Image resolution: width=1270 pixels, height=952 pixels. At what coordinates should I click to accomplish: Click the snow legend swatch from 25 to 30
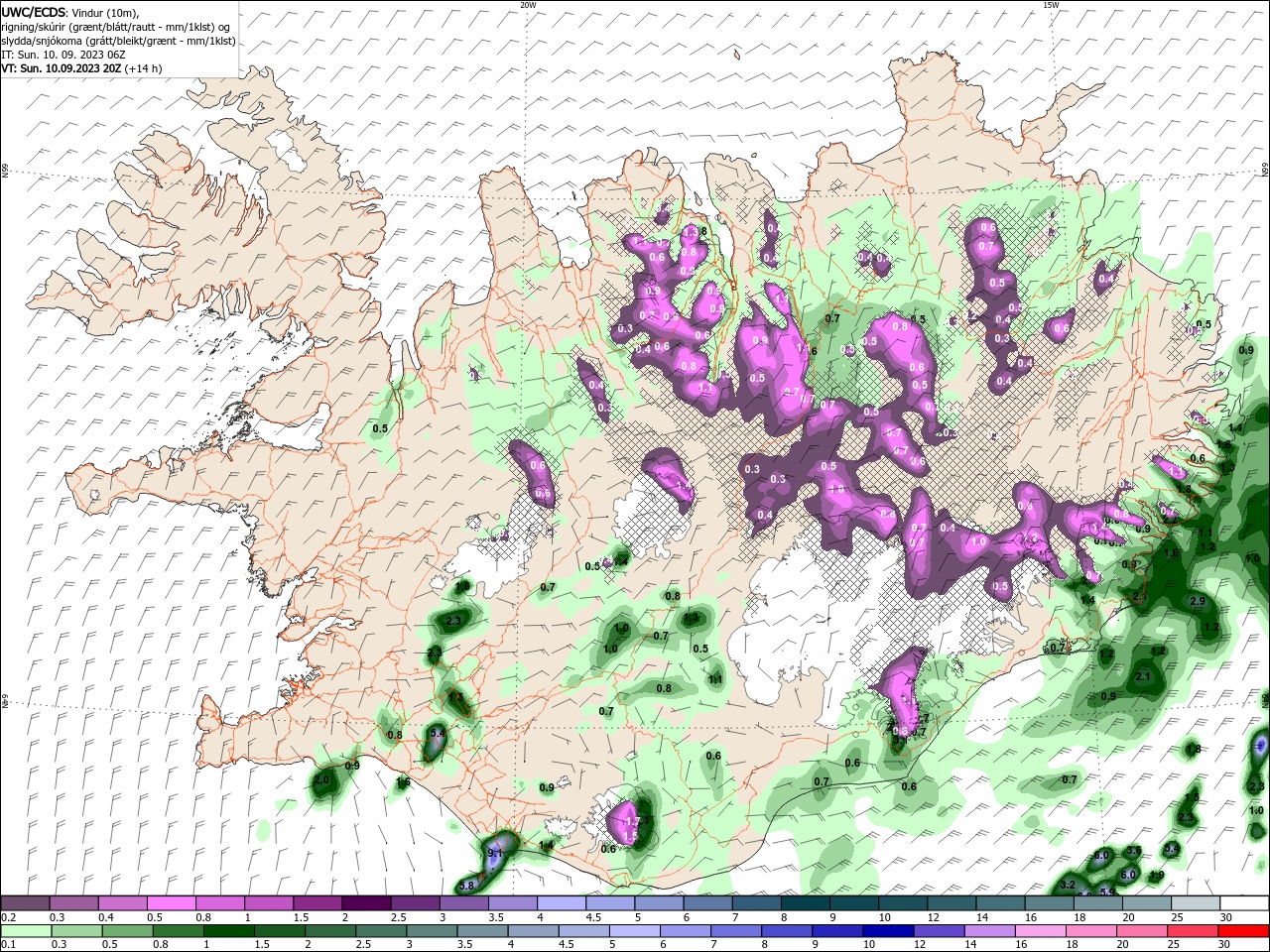click(x=1197, y=903)
